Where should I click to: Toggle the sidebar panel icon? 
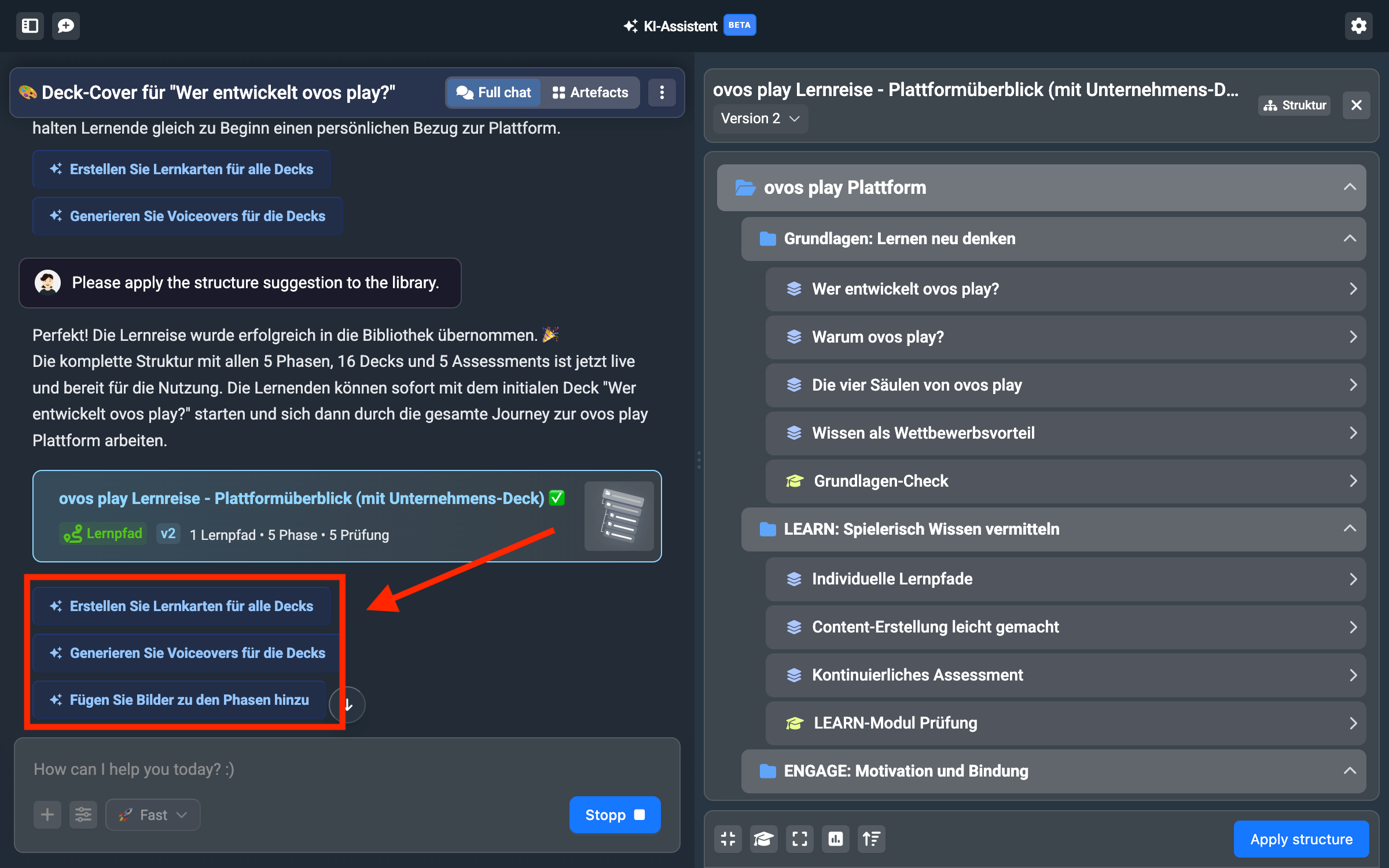30,25
